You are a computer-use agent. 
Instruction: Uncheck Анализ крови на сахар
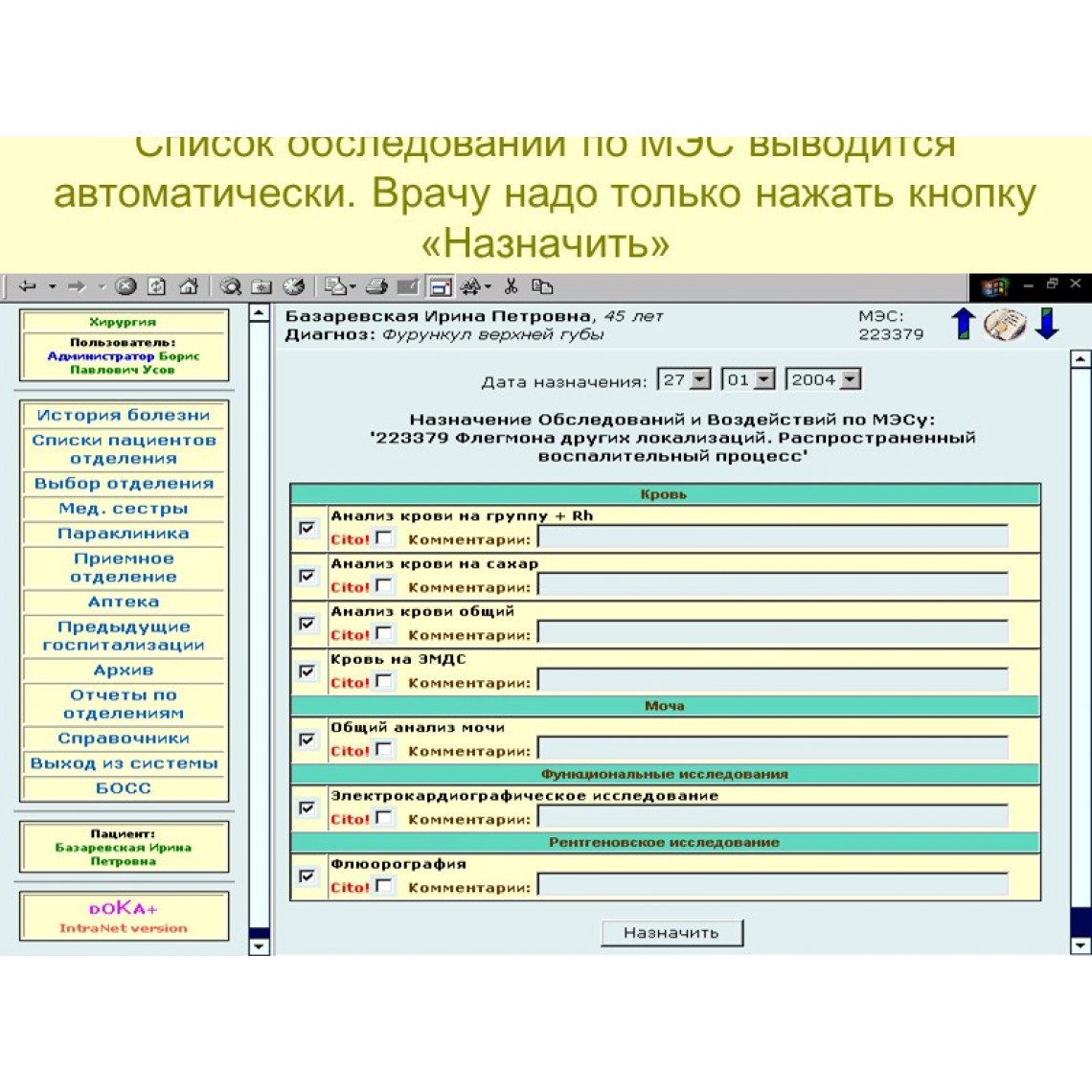(x=307, y=576)
